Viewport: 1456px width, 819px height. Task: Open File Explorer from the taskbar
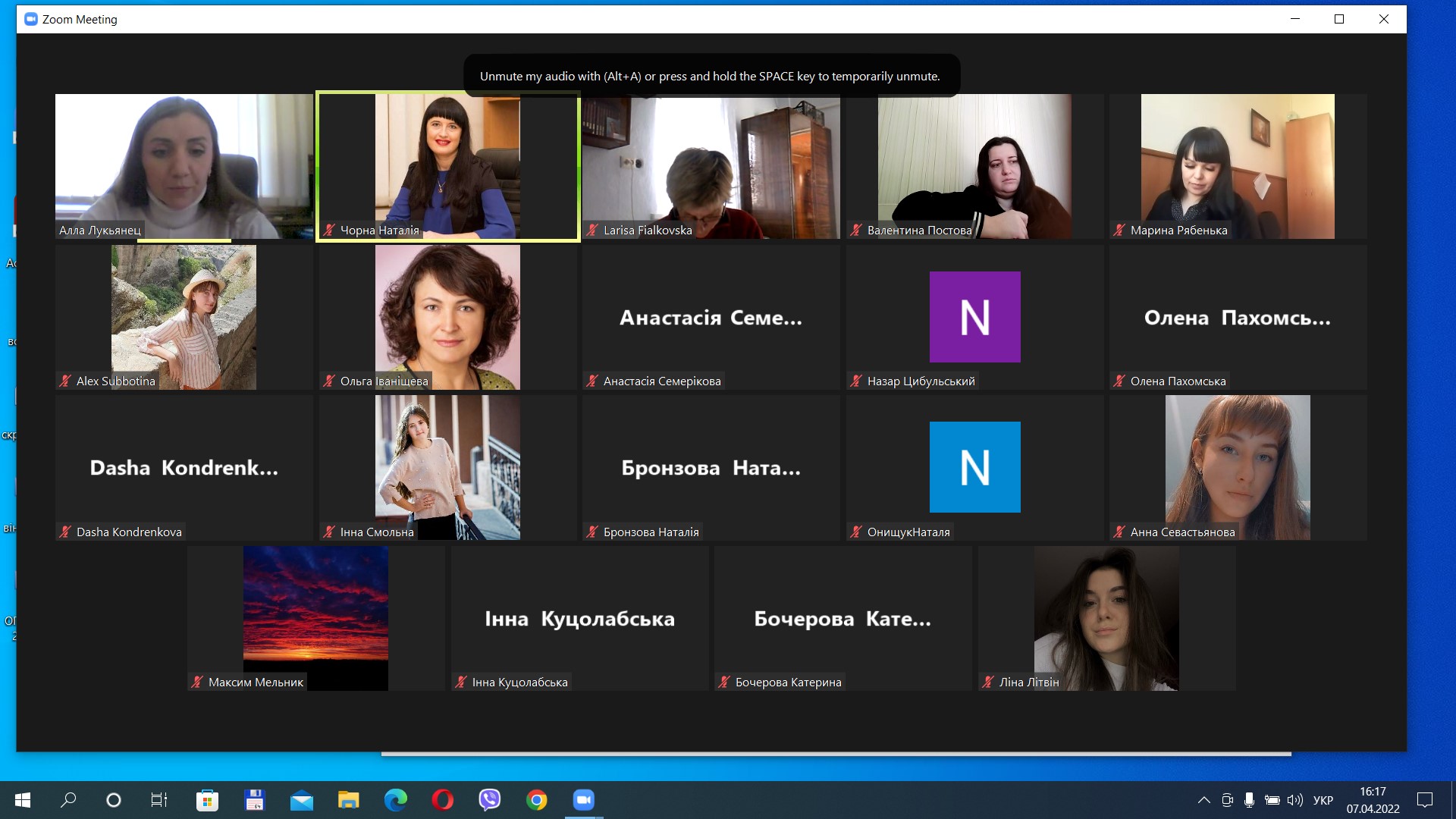pyautogui.click(x=349, y=800)
